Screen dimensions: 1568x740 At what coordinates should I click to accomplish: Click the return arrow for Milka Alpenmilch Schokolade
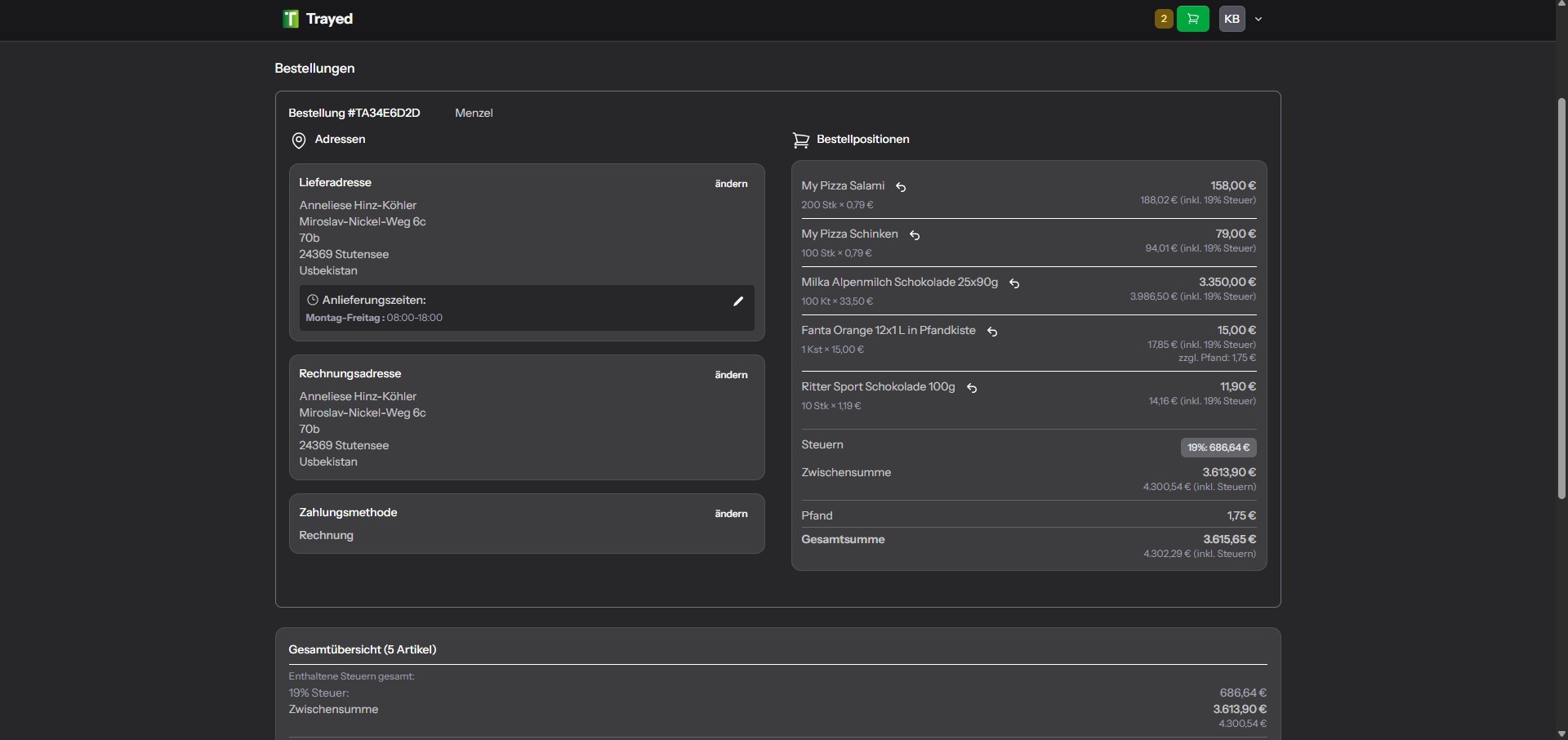point(1013,283)
